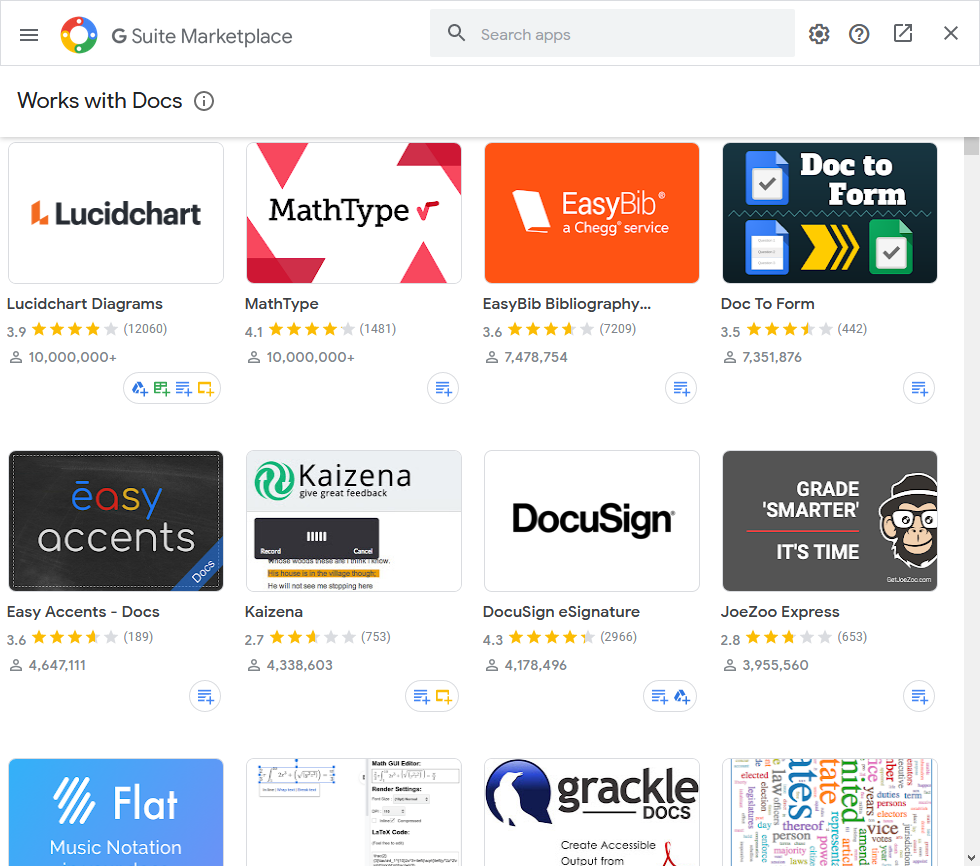980x866 pixels.
Task: Click the search magnifier icon
Action: point(456,33)
